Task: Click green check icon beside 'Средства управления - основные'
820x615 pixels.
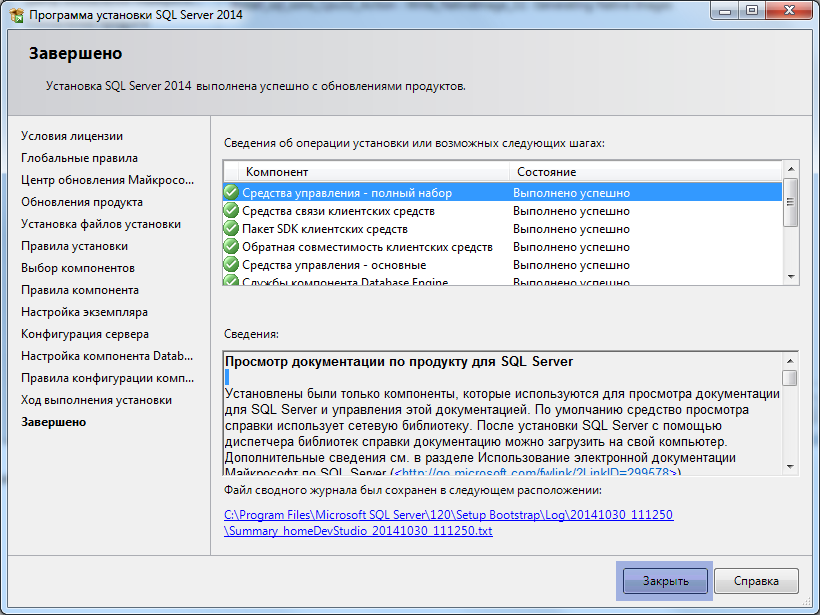Action: coord(231,264)
